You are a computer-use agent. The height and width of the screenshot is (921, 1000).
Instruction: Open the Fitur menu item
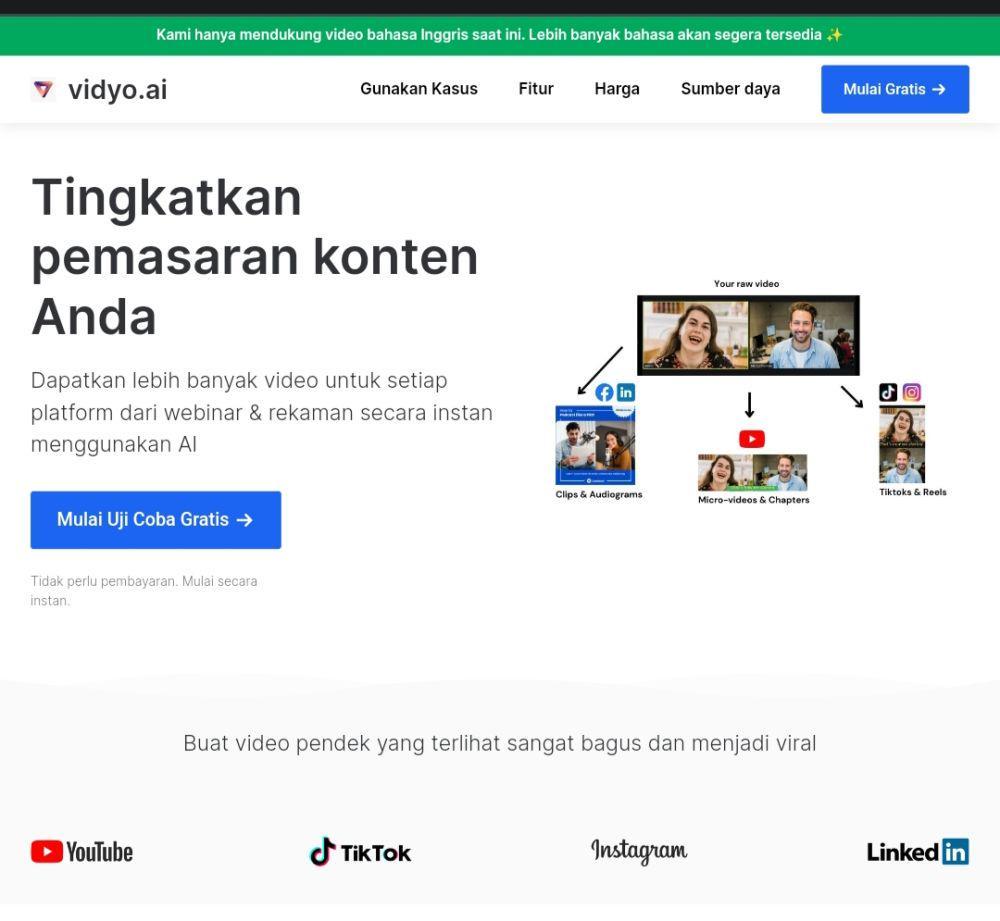coord(536,89)
